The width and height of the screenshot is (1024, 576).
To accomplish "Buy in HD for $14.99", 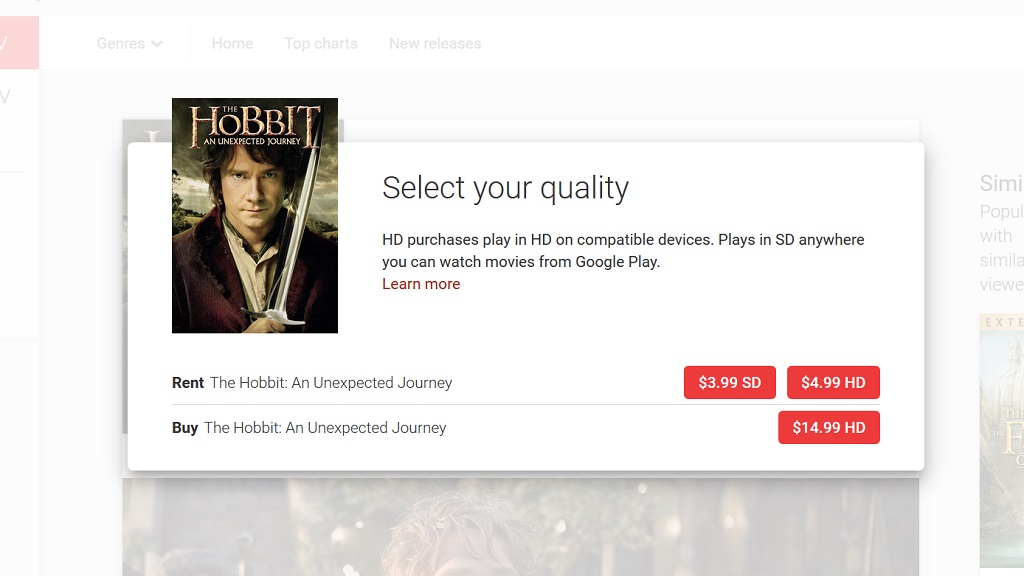I will click(x=828, y=428).
